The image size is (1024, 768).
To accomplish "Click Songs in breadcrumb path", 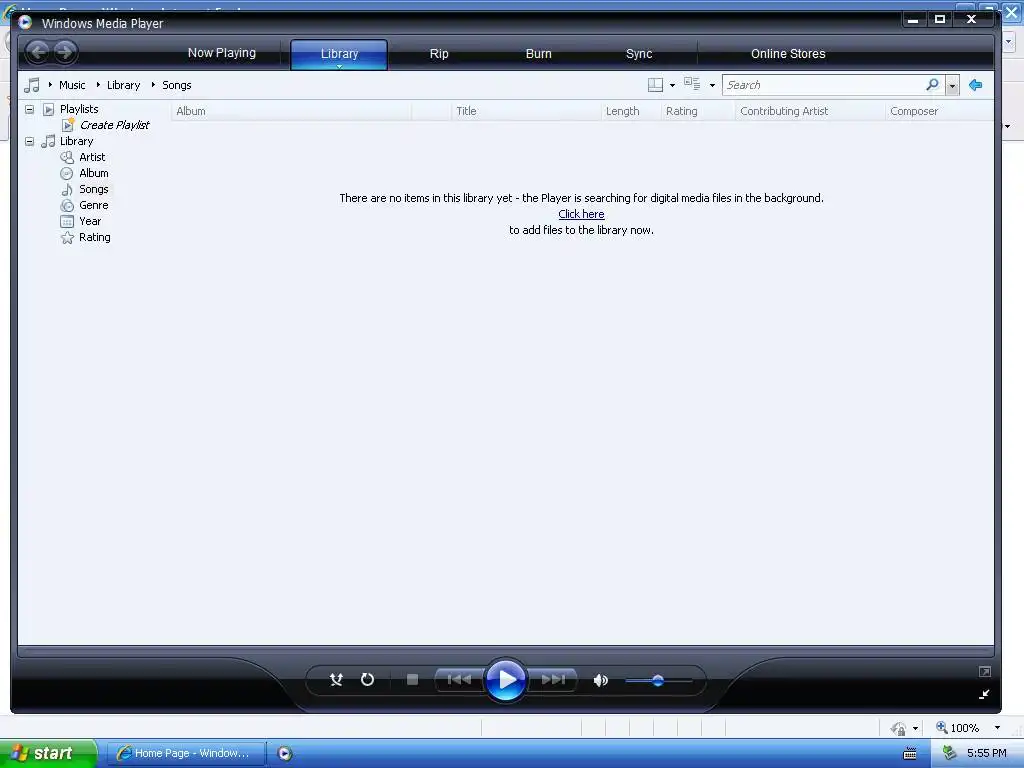I will click(176, 85).
